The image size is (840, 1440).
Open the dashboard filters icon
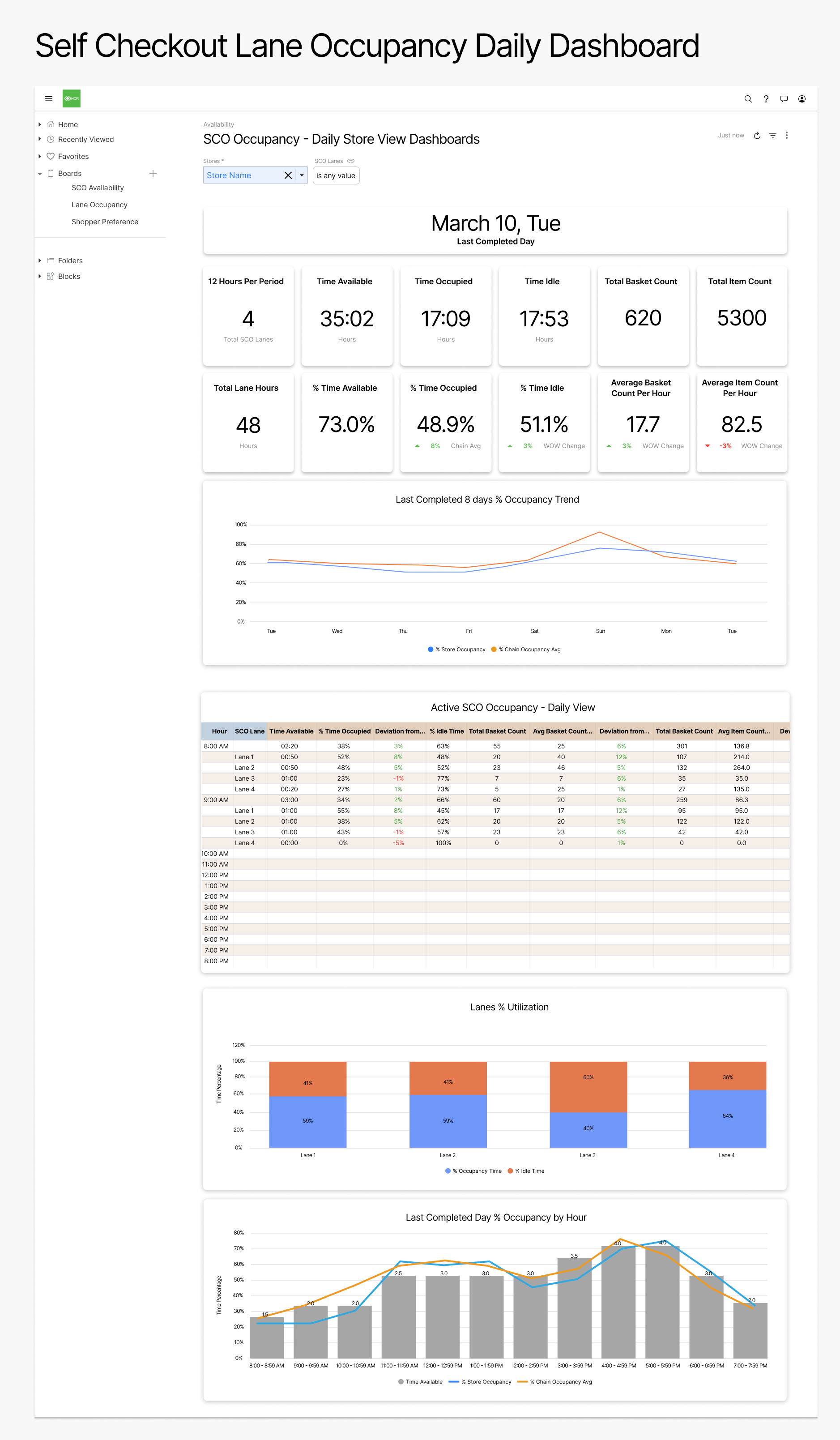coord(772,136)
